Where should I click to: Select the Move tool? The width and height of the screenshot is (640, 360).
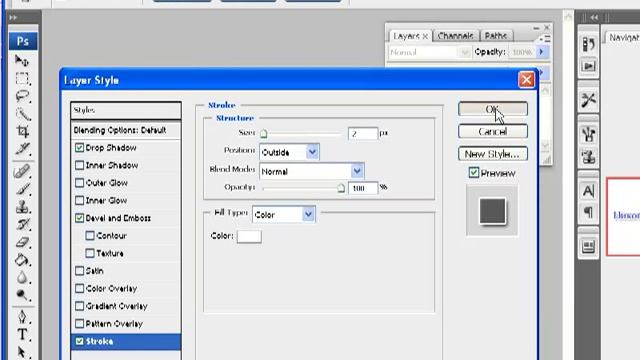click(x=22, y=61)
